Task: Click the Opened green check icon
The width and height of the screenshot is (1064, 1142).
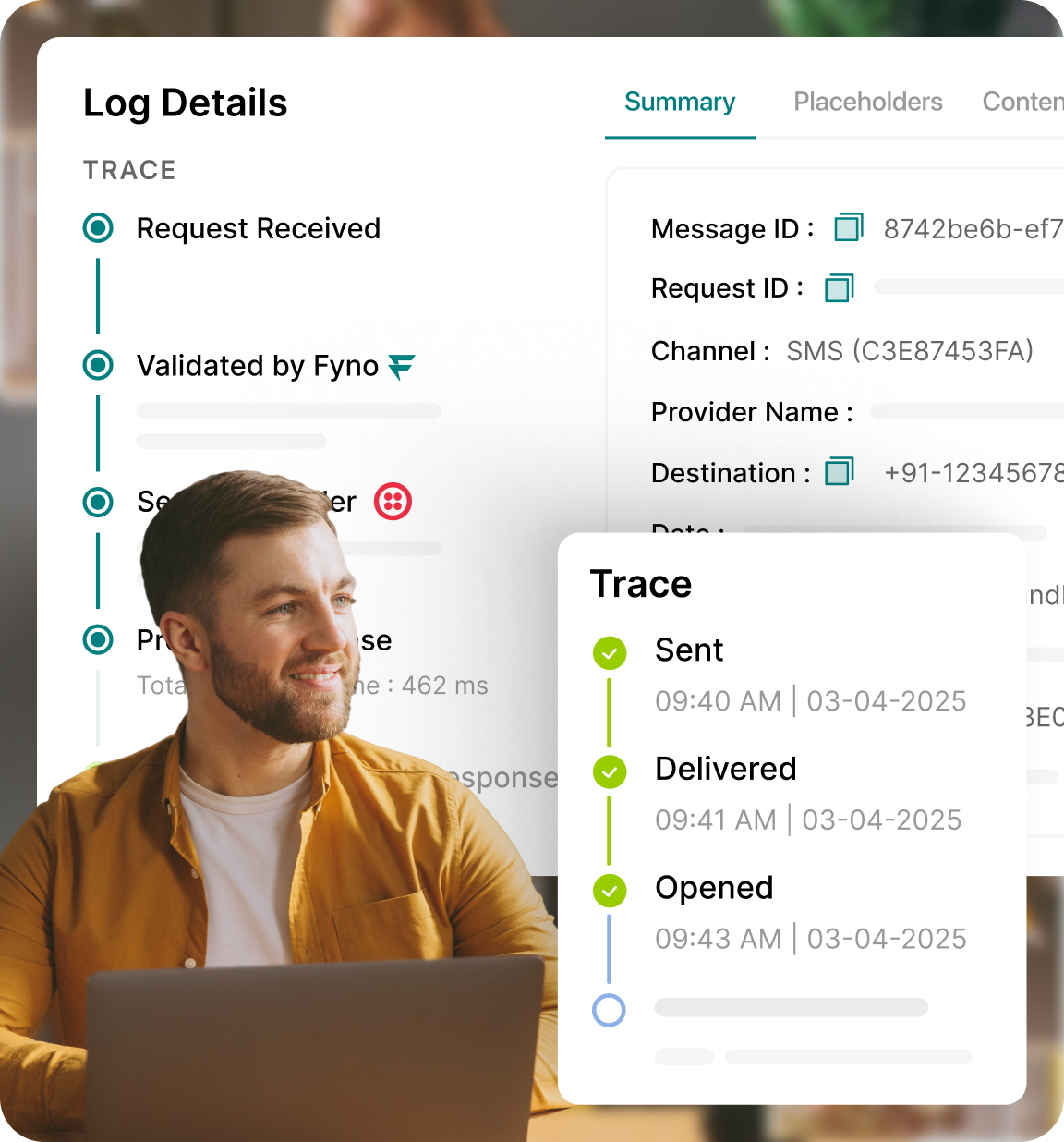Action: pos(610,891)
